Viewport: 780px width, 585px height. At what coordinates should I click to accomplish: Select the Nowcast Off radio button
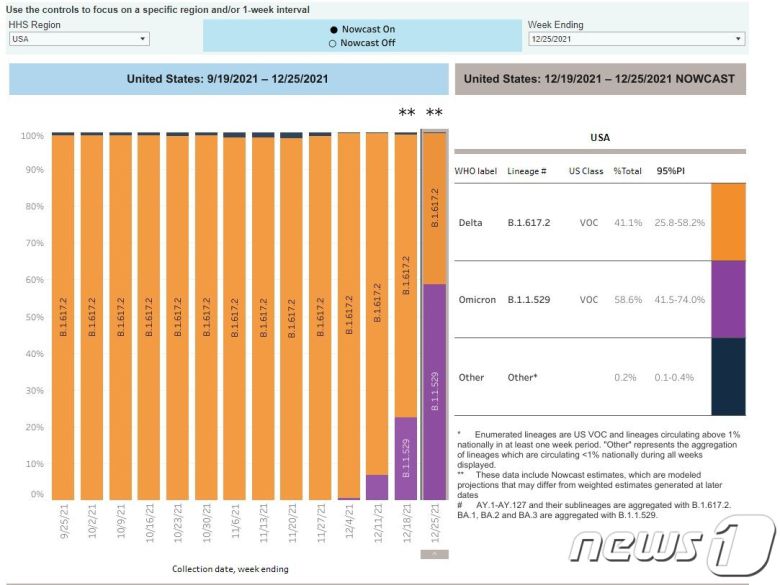pos(333,43)
